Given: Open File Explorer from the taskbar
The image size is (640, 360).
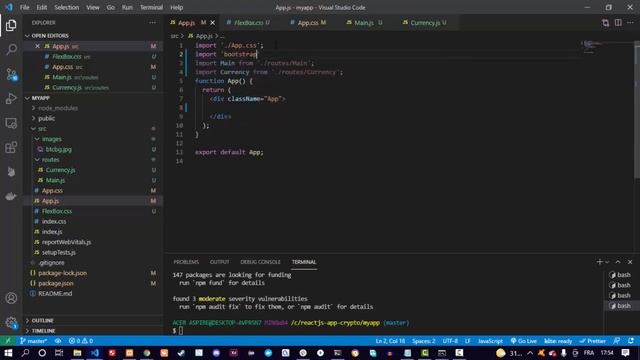Looking at the screenshot, I should (77, 353).
